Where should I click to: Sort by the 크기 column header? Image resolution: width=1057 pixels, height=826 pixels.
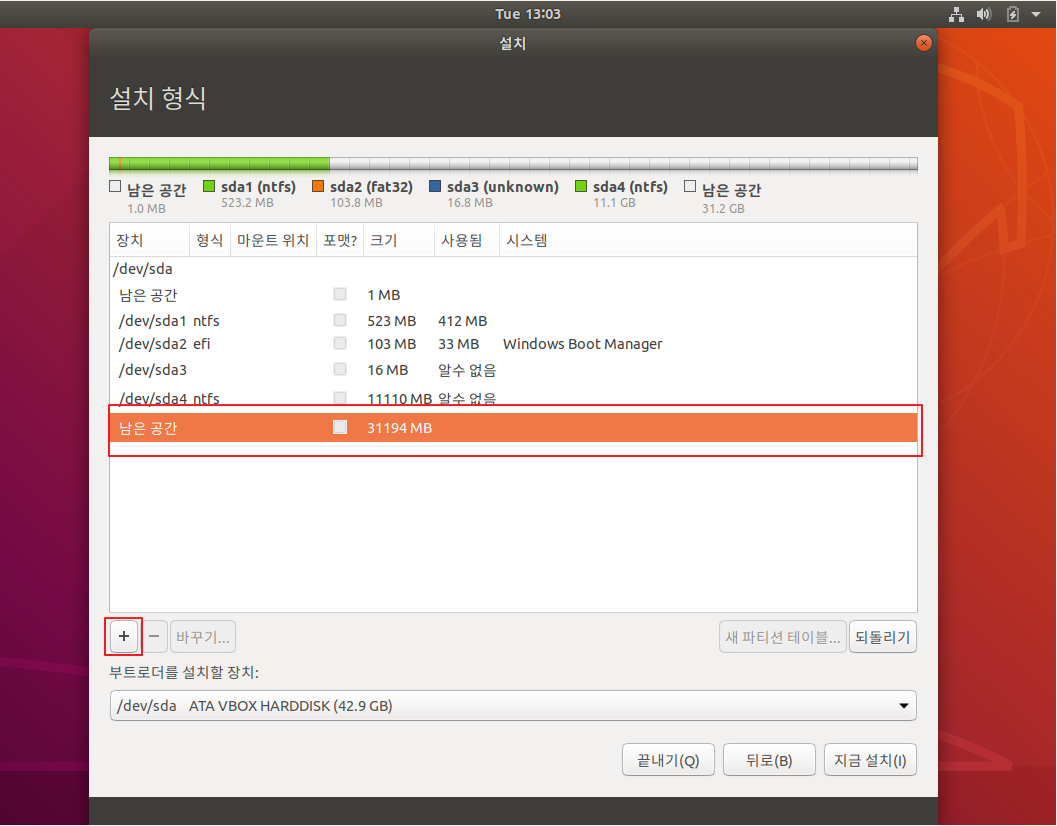pos(398,240)
